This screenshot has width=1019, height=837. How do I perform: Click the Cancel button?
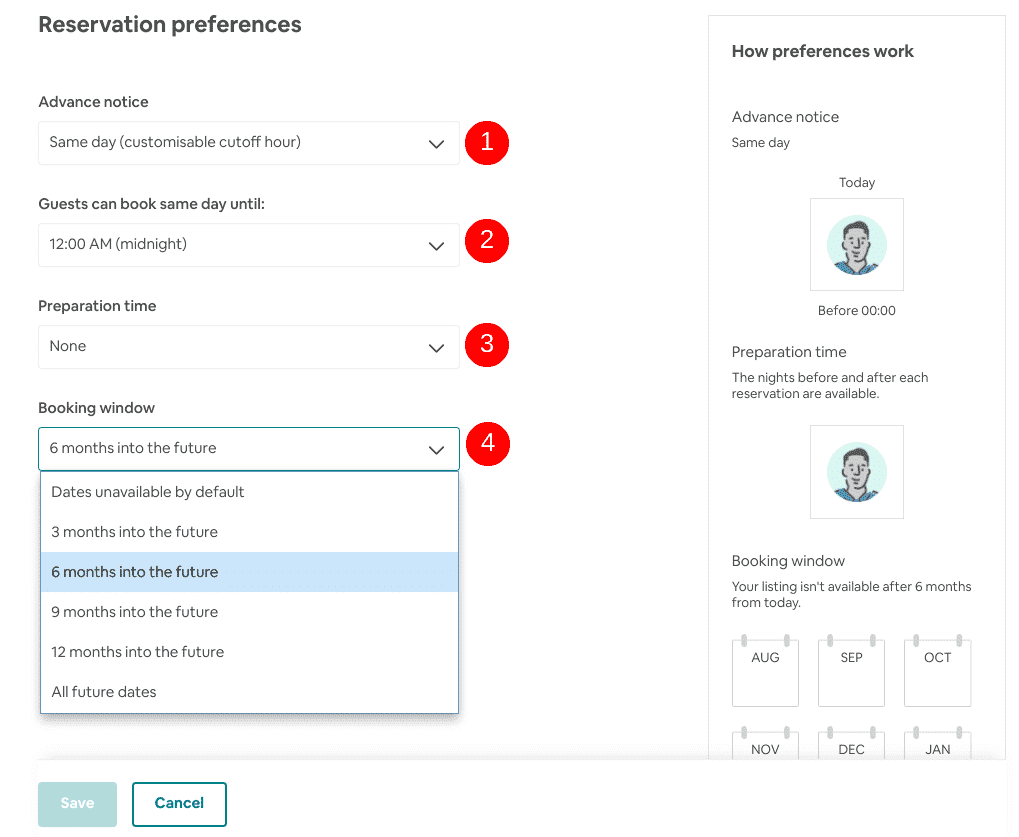(x=179, y=803)
